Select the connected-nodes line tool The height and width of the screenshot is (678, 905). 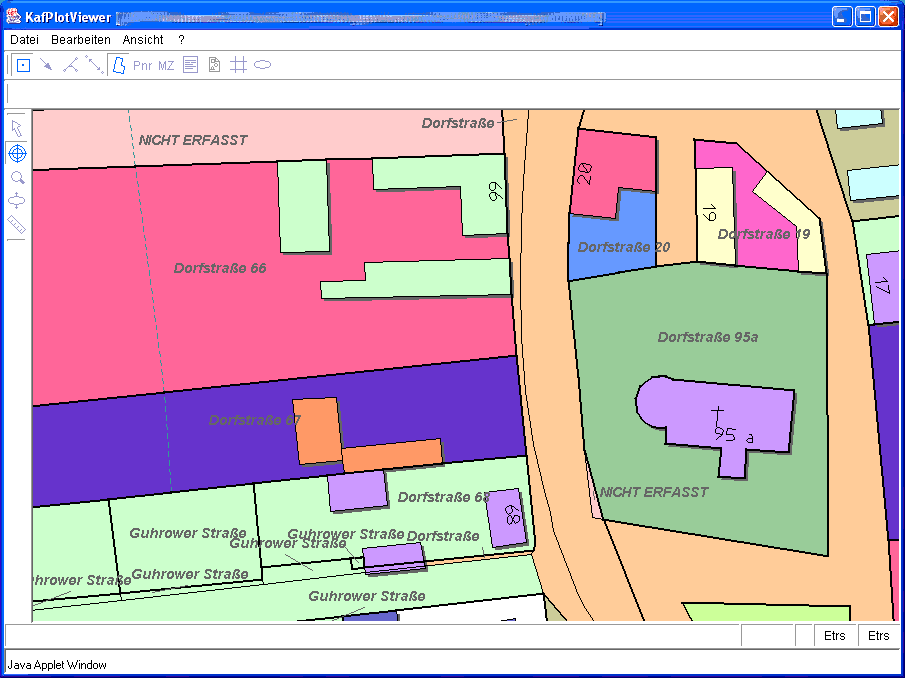tap(70, 65)
